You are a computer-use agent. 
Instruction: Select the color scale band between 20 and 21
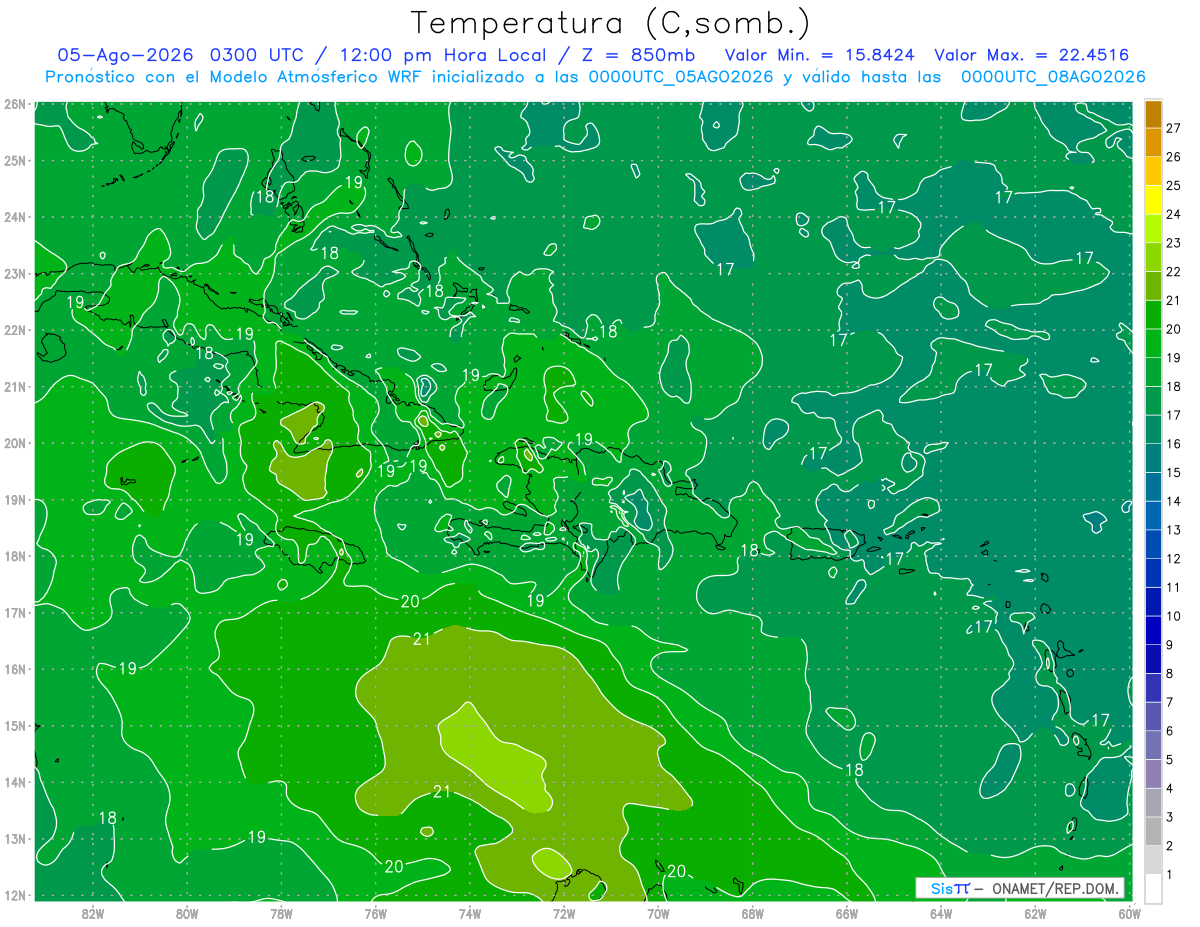(x=1153, y=315)
